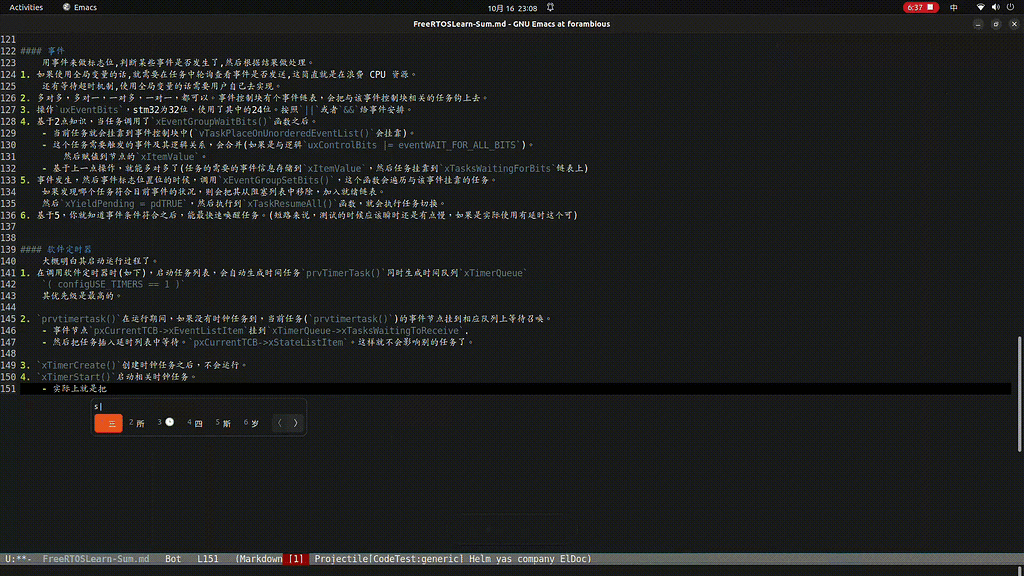Click the input method keyboard icon in tray
Image resolution: width=1024 pixels, height=576 pixels.
953,8
